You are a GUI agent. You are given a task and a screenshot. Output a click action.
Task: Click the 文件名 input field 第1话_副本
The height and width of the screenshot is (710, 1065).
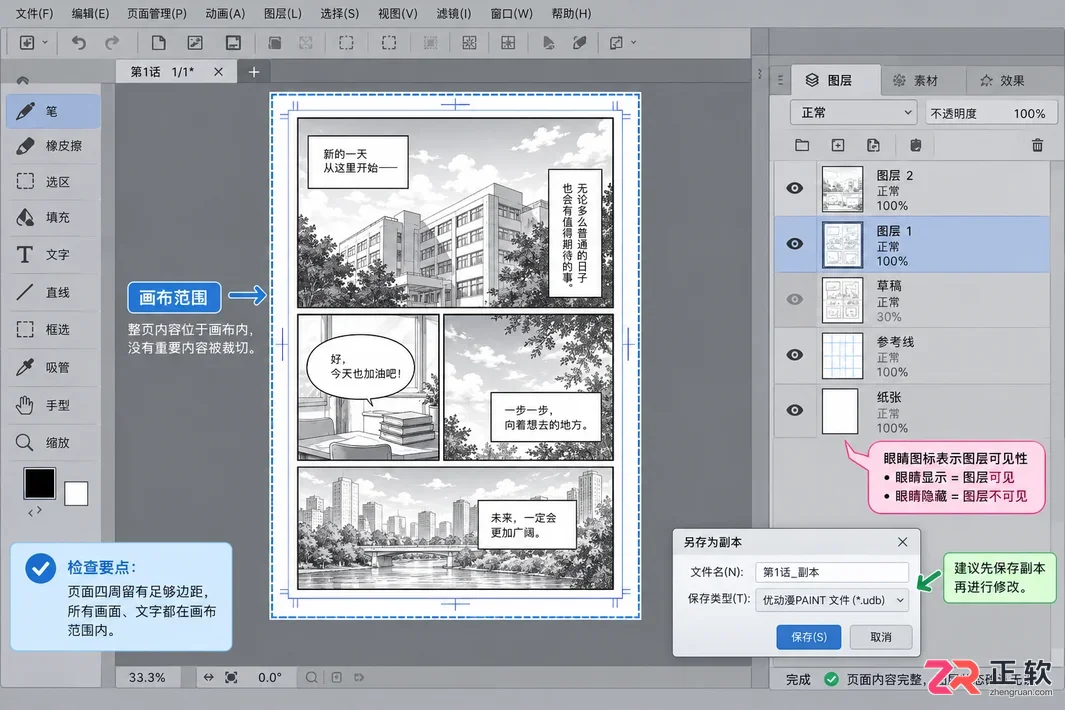pyautogui.click(x=832, y=572)
